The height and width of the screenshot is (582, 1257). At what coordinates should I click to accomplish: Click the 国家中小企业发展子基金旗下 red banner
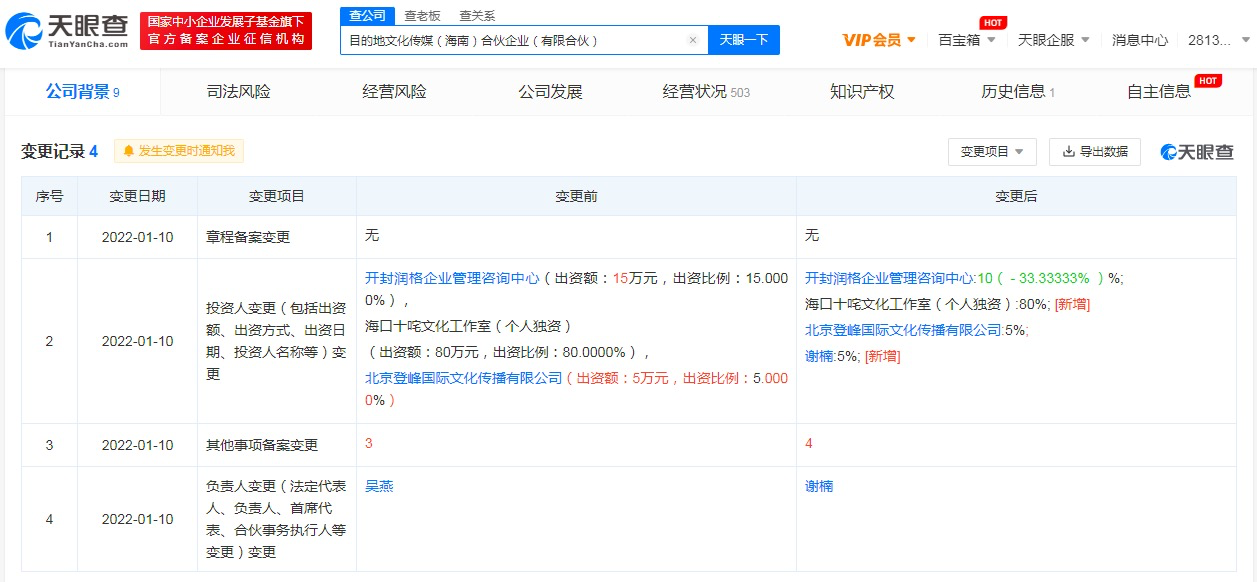226,31
